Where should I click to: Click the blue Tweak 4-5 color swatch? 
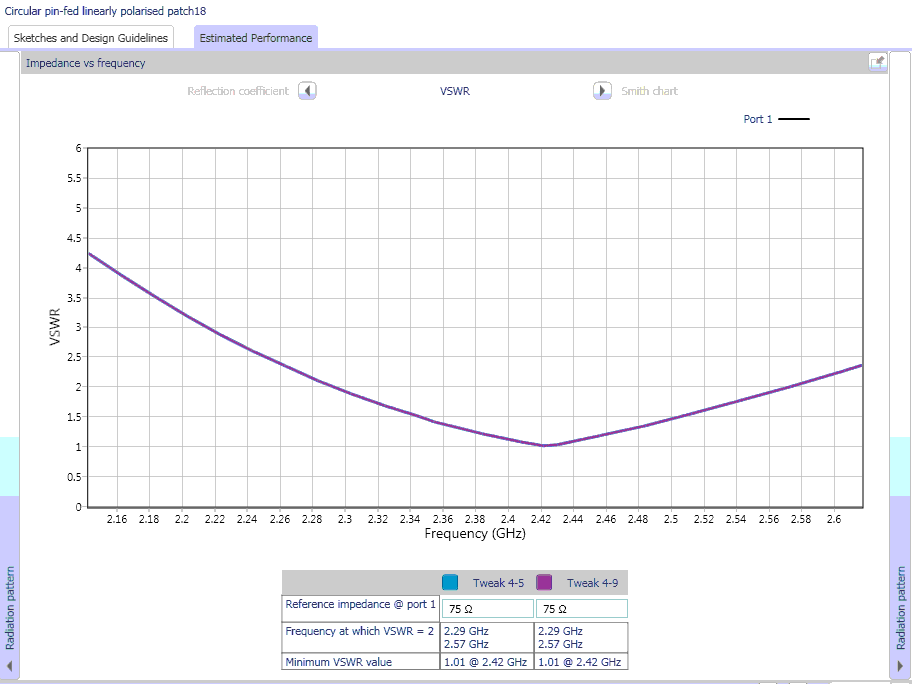tap(450, 583)
